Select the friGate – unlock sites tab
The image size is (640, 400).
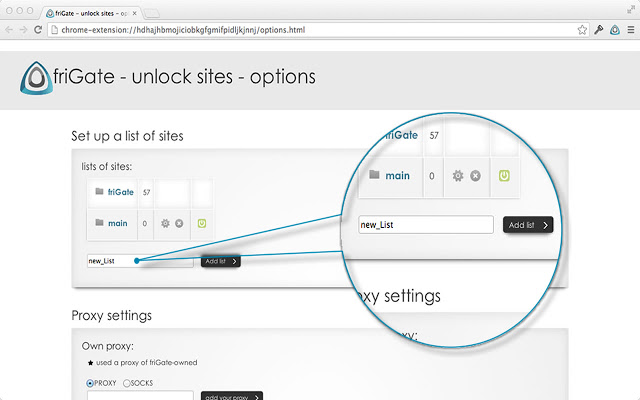tap(91, 13)
